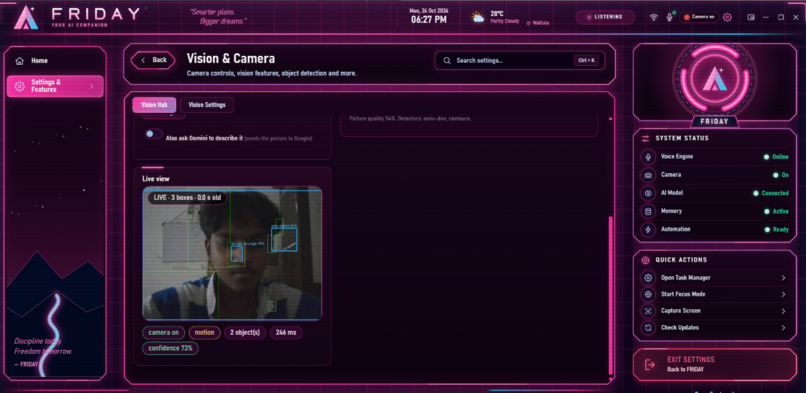This screenshot has height=393, width=806.
Task: Click the search magnifier icon
Action: coord(447,61)
